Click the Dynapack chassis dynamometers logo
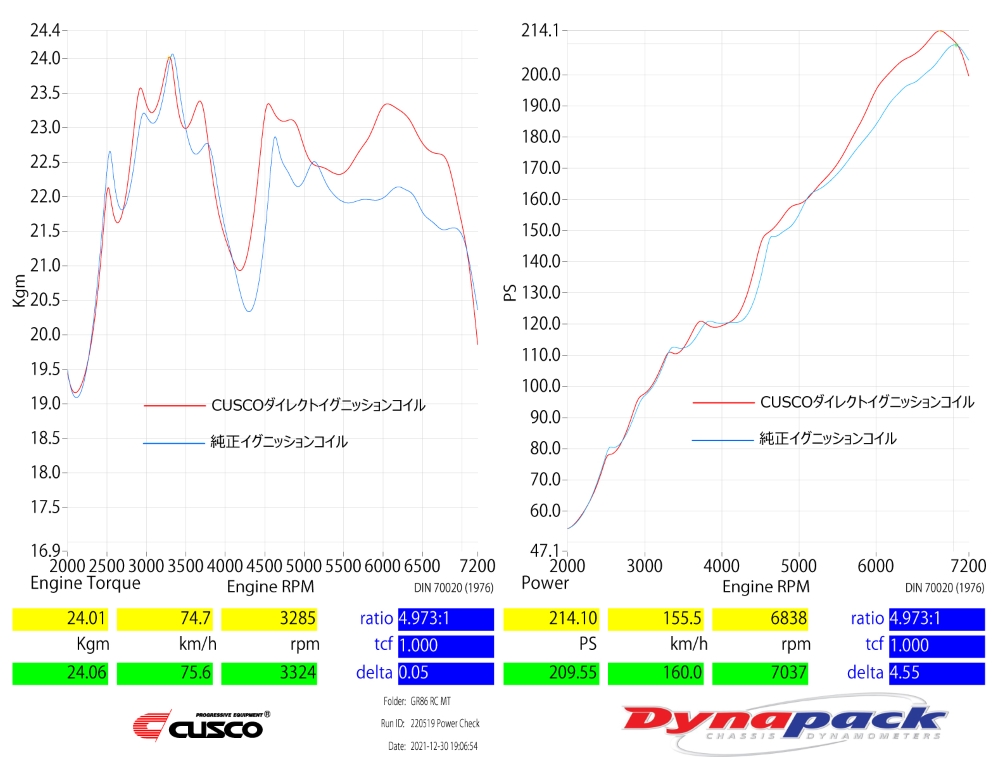 point(785,722)
